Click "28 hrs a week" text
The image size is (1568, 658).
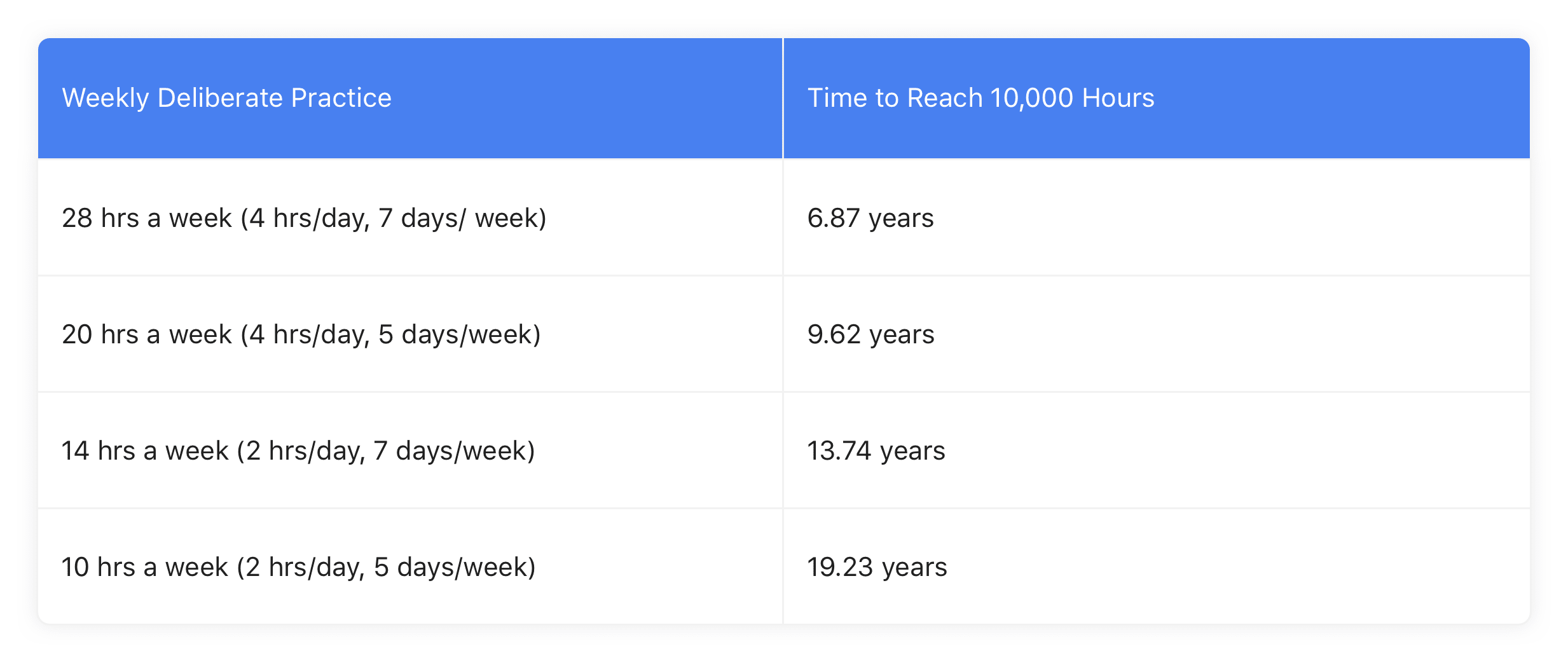click(147, 218)
